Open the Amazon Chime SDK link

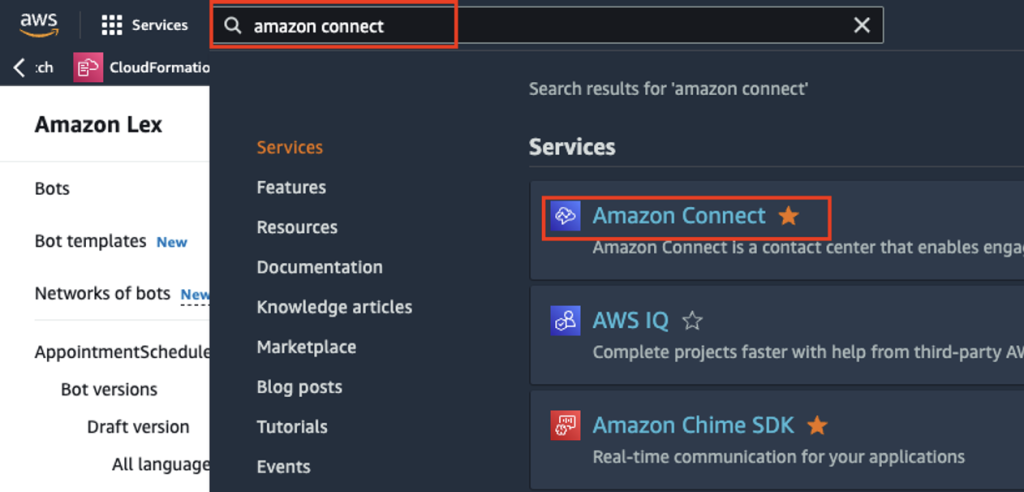pos(693,425)
